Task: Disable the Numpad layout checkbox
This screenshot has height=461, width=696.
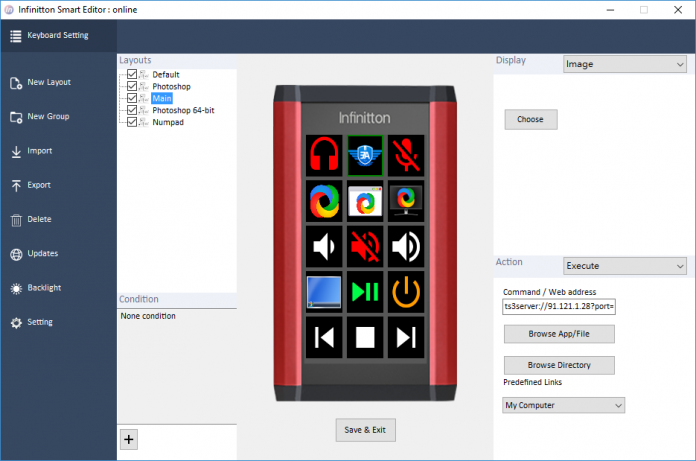Action: (x=132, y=123)
